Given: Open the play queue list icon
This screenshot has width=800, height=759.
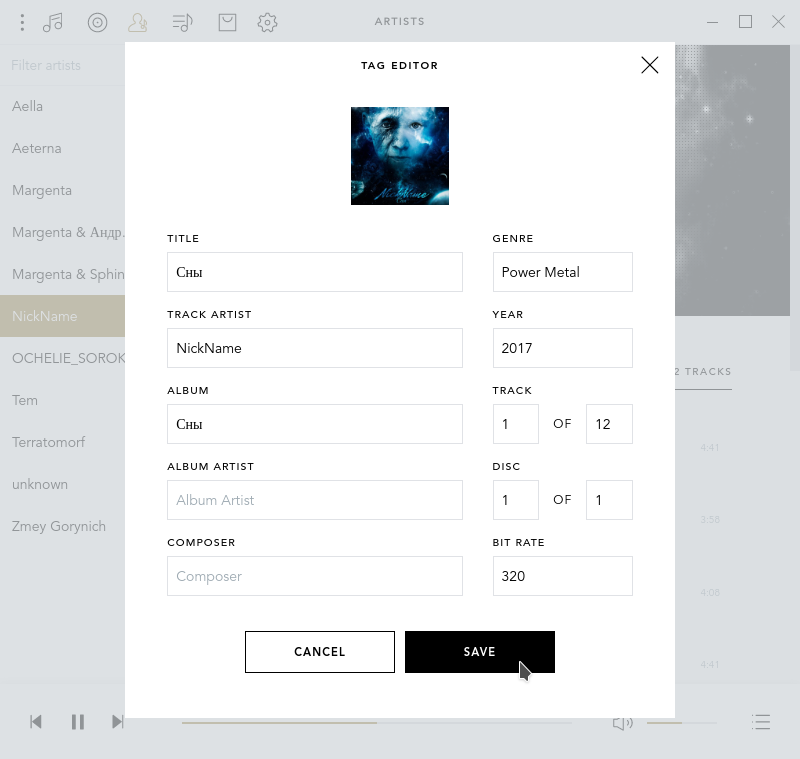Looking at the screenshot, I should click(761, 722).
